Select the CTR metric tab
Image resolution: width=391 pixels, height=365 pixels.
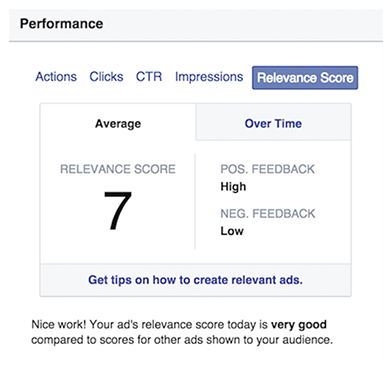tap(149, 77)
